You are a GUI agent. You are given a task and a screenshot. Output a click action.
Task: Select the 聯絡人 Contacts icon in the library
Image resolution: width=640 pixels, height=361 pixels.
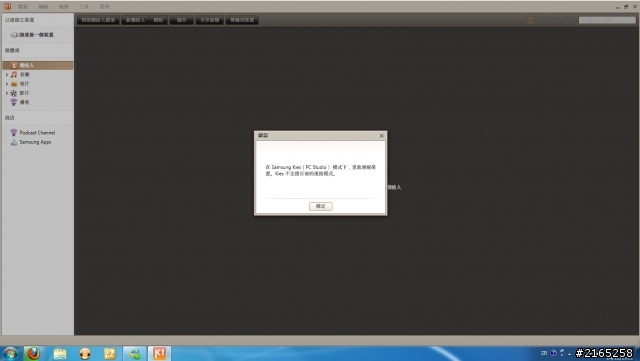(x=14, y=65)
